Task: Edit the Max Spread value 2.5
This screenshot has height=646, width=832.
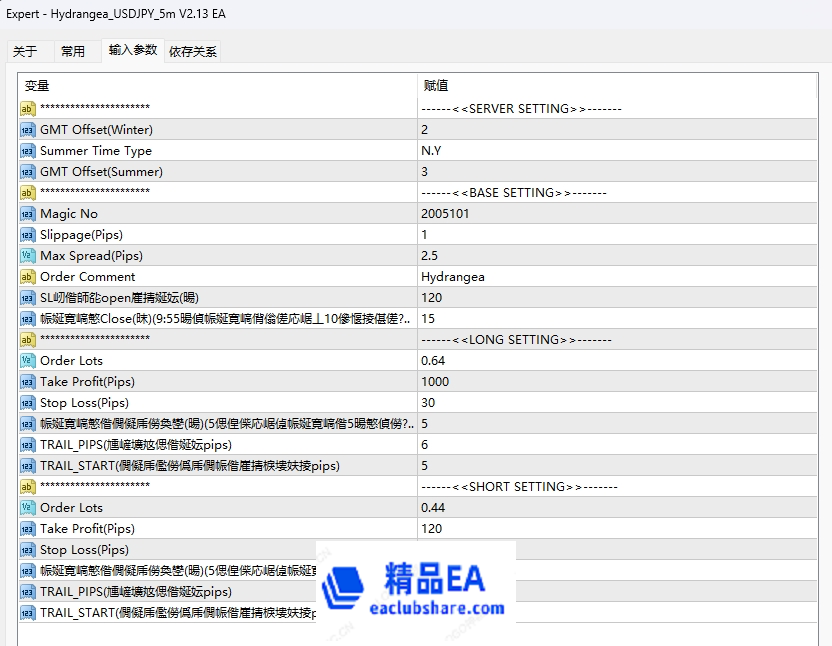Action: pos(430,256)
